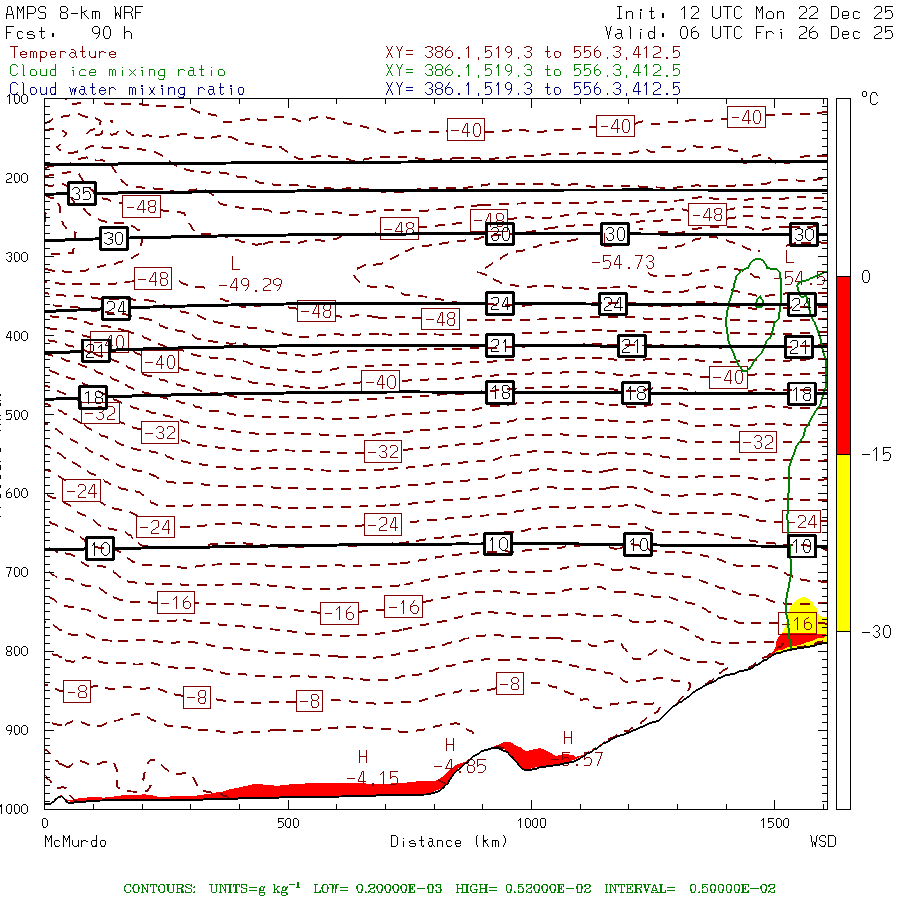This screenshot has width=900, height=900.
Task: Select the green 'Cloud ice mixing ratio' label
Action: (118, 71)
